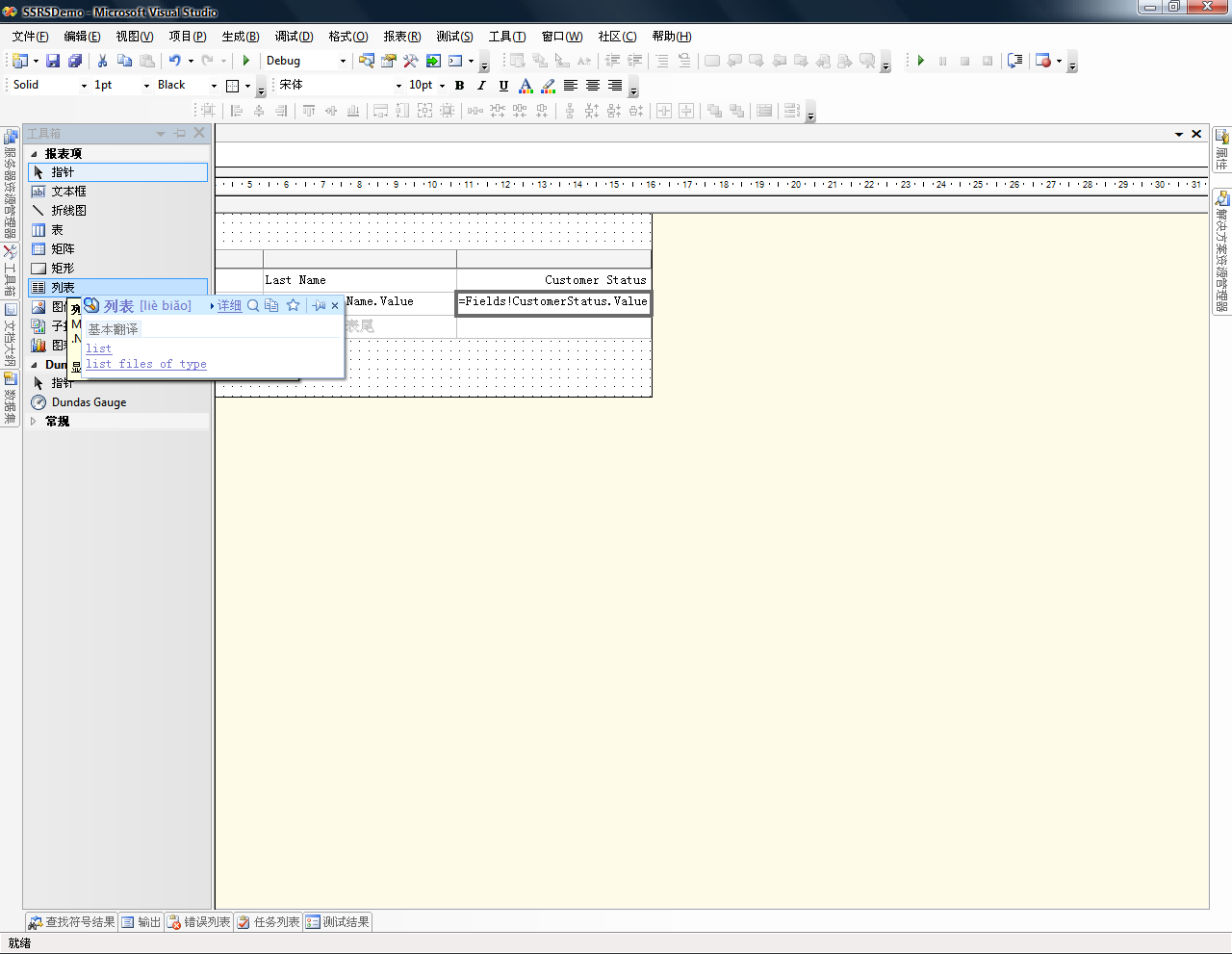The image size is (1232, 954).
Task: Click the 'list files of type' link
Action: pyautogui.click(x=146, y=364)
